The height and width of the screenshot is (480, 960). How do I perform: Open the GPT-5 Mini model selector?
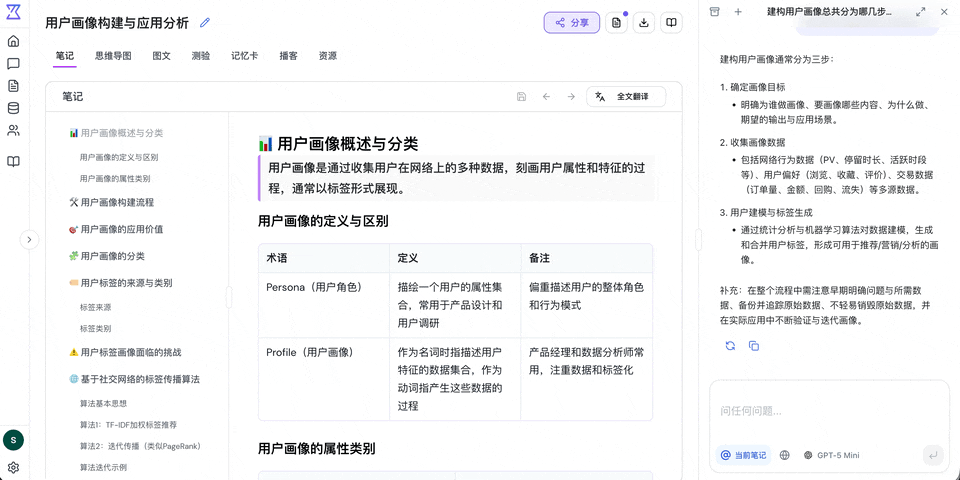point(831,455)
